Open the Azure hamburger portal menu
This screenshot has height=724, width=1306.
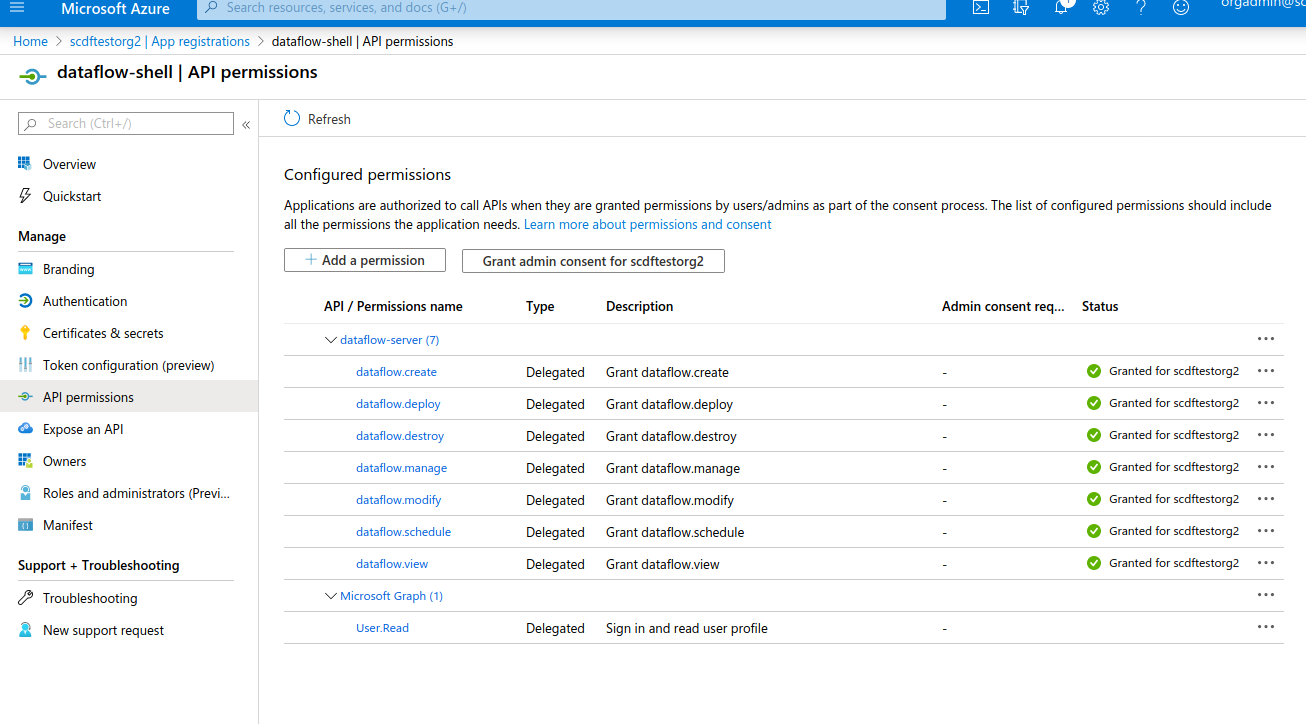tap(16, 8)
